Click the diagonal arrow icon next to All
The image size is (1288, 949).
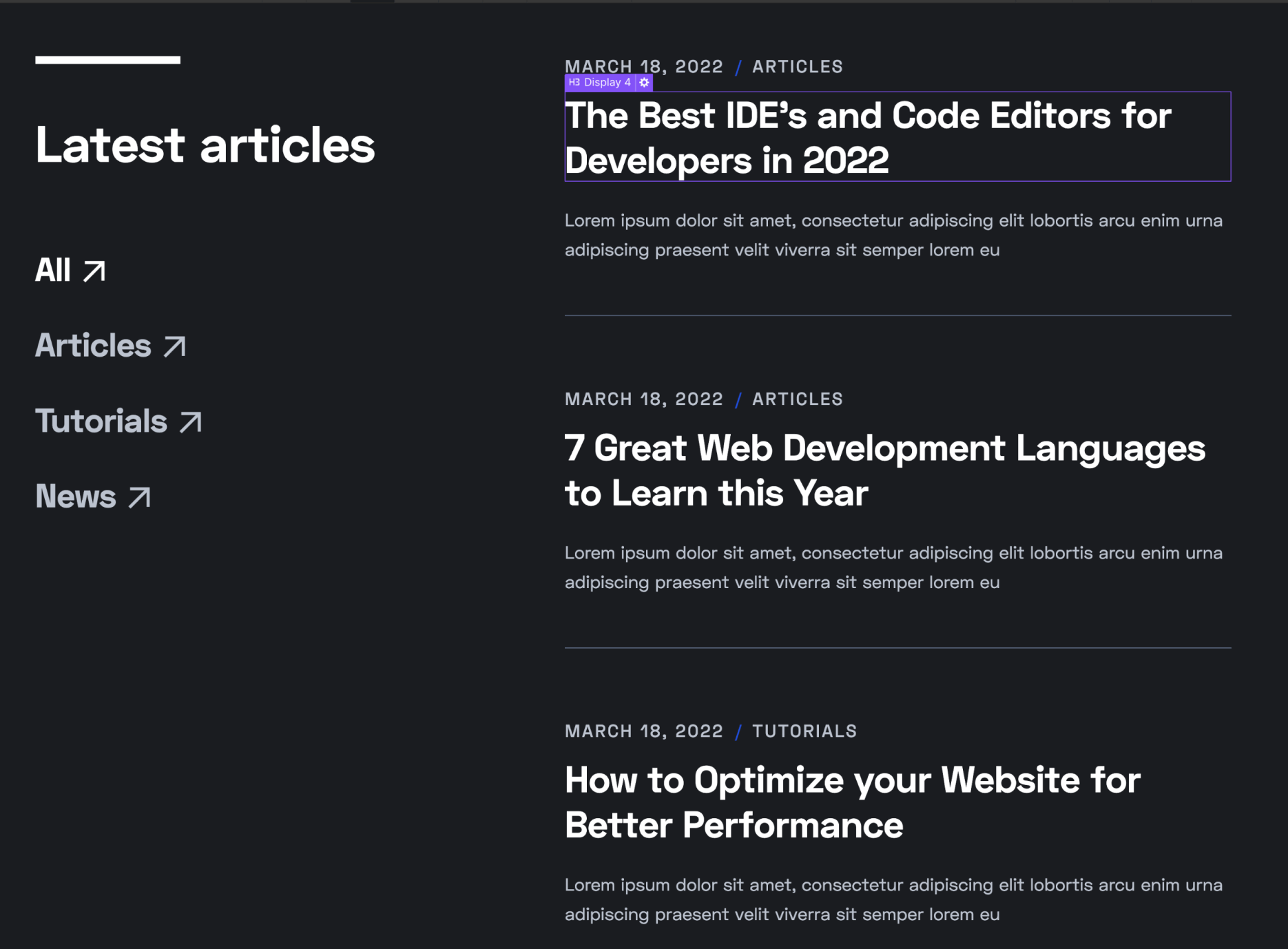(94, 271)
